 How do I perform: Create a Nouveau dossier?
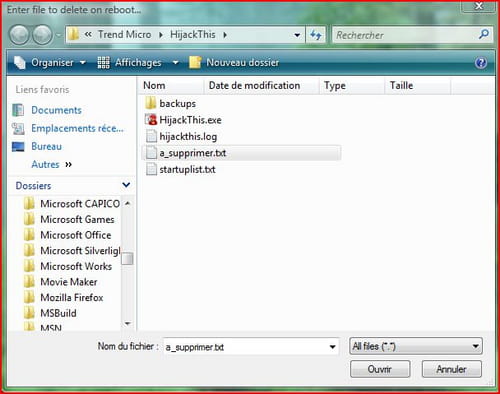[234, 62]
